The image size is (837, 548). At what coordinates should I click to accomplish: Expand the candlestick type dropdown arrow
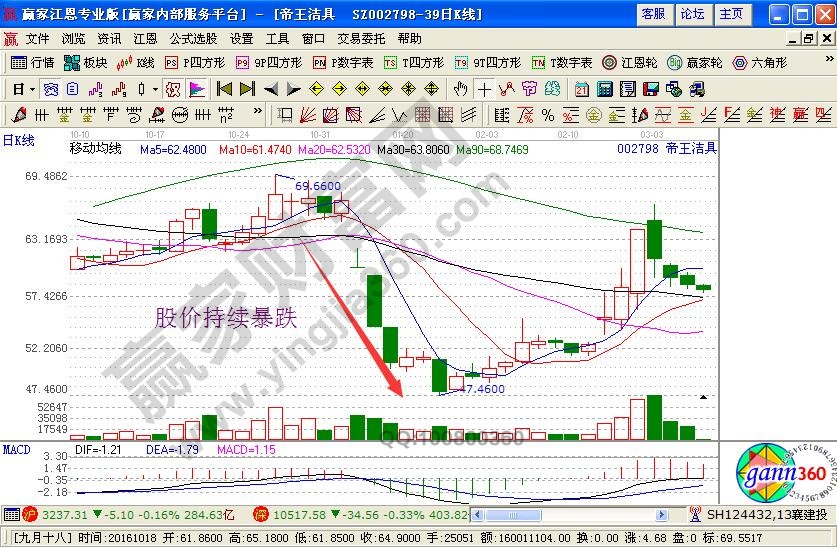coord(155,88)
